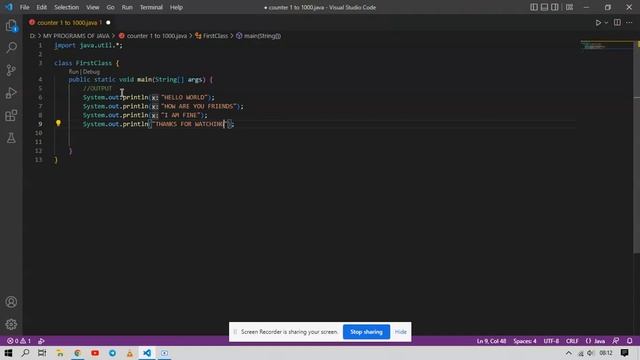Click the editor vertical scrollbar

637,147
